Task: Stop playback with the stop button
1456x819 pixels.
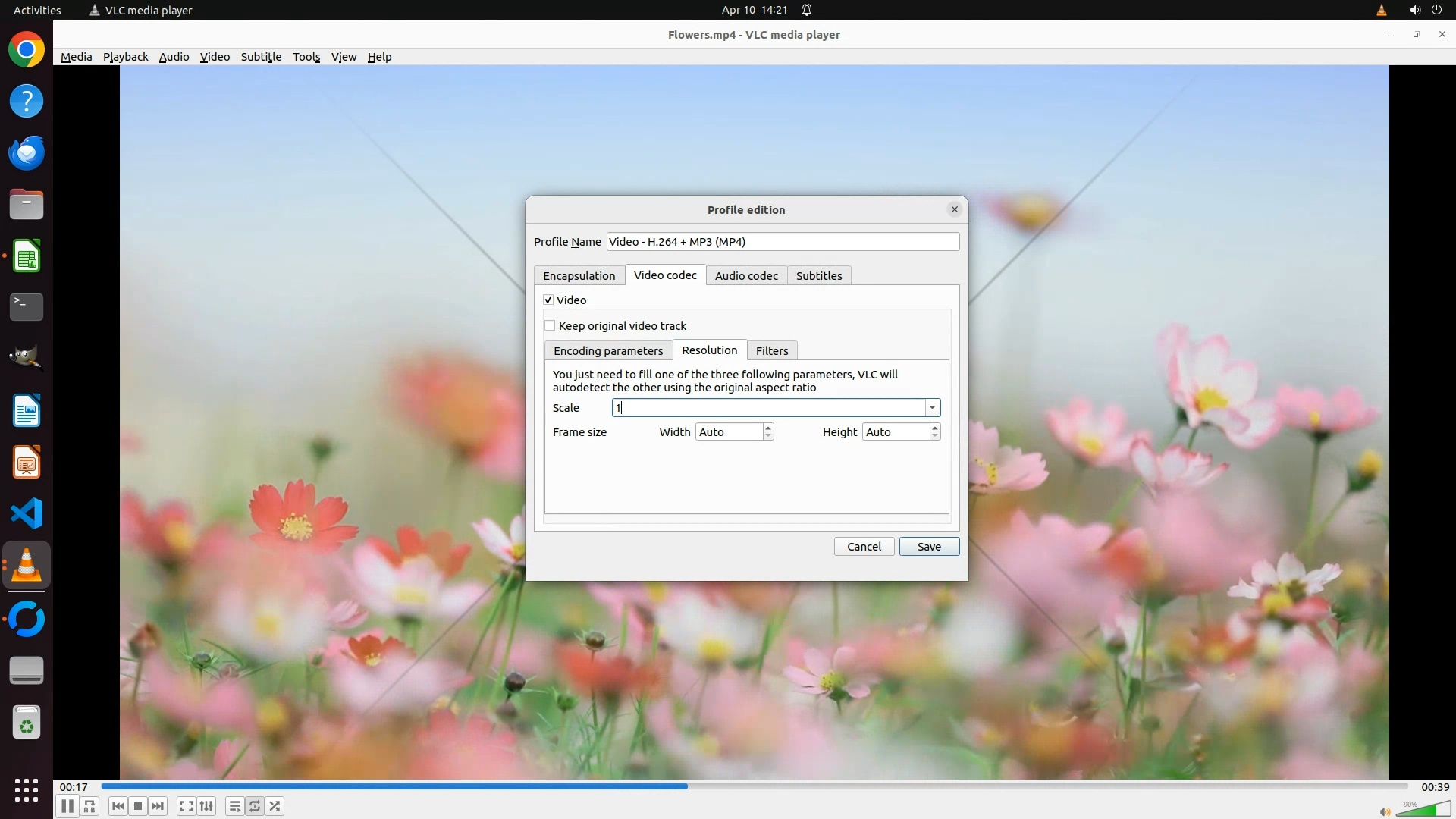Action: point(138,806)
